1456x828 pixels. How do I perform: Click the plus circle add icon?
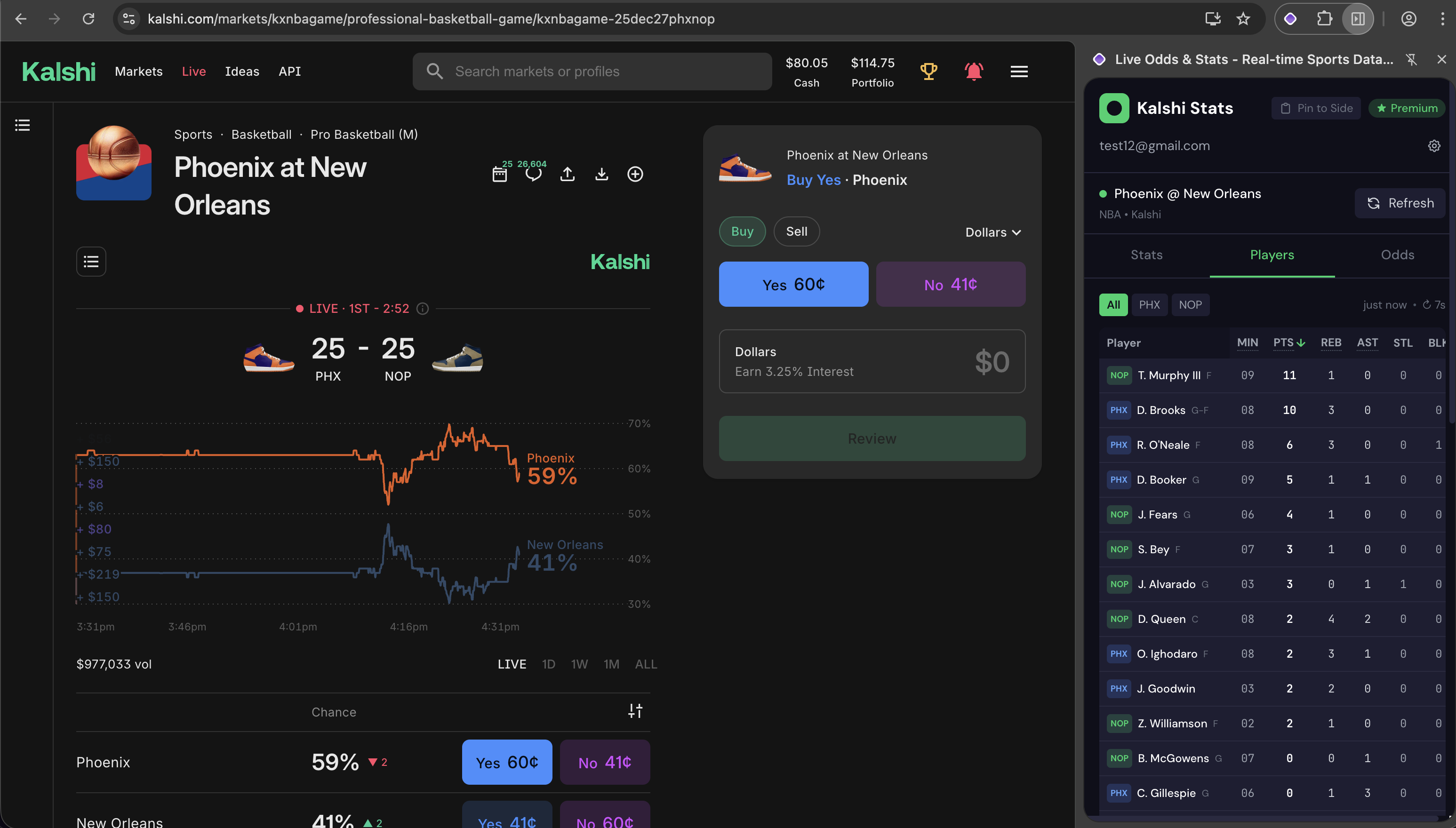point(635,174)
